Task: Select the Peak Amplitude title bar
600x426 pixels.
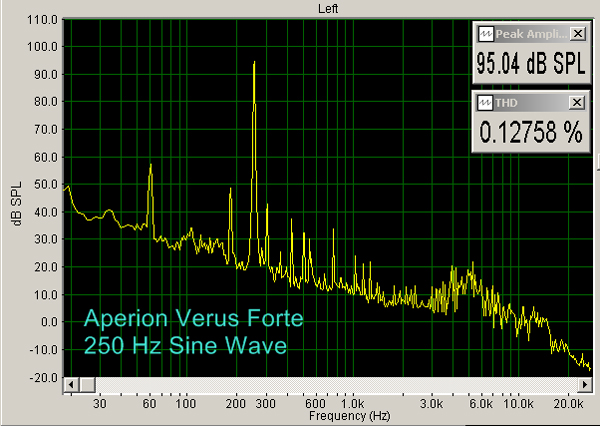Action: 532,34
